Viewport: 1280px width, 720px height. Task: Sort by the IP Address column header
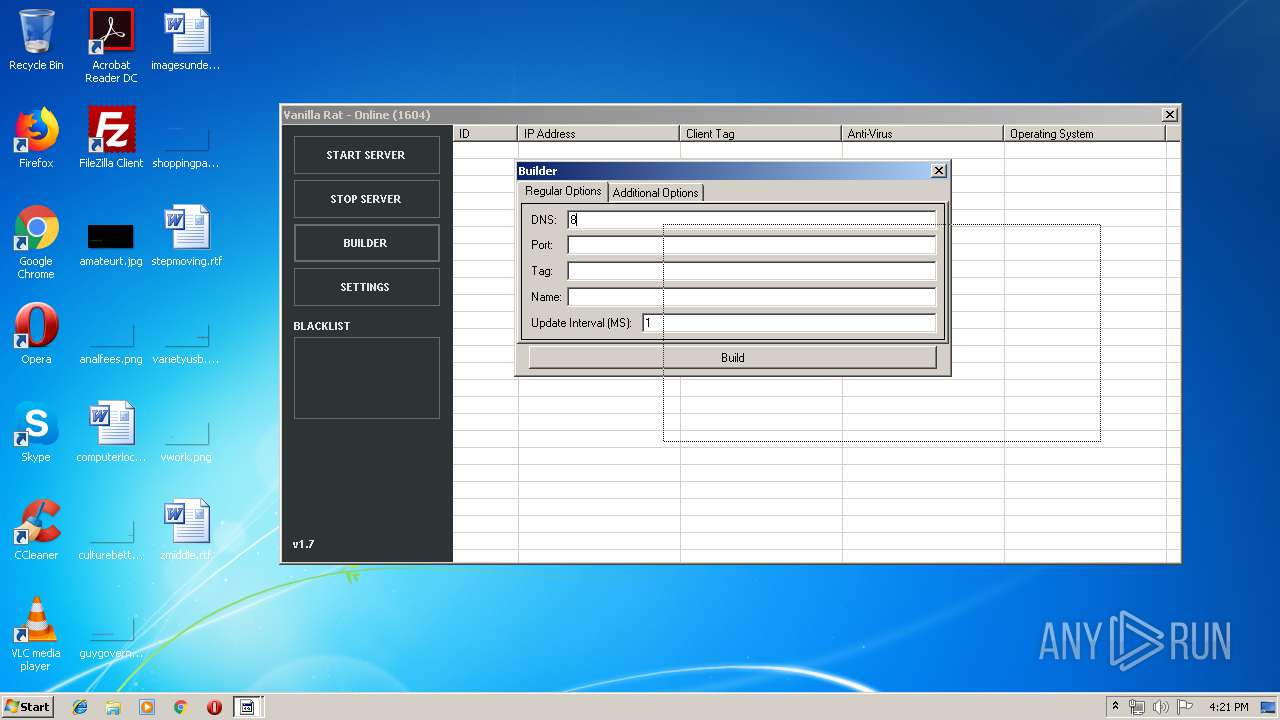pos(598,133)
